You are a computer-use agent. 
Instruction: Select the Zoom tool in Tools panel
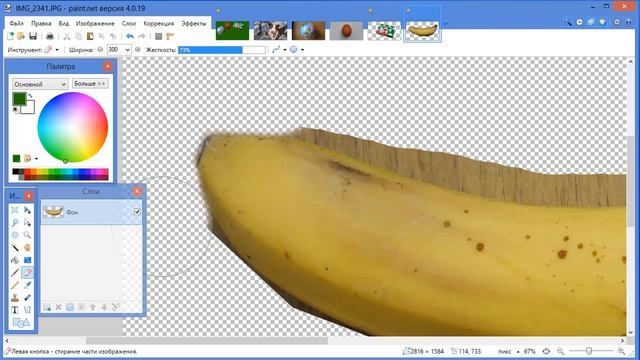tap(27, 235)
